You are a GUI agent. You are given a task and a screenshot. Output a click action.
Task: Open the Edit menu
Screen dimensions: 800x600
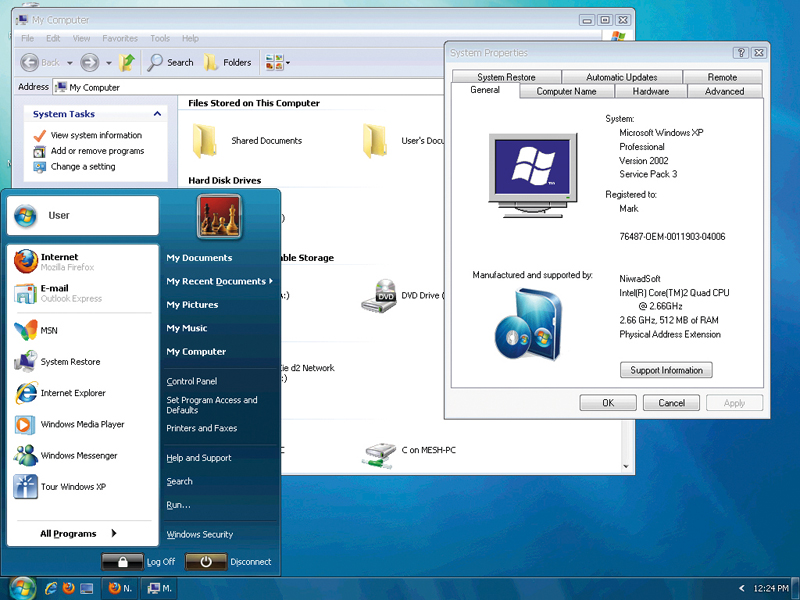pyautogui.click(x=53, y=38)
